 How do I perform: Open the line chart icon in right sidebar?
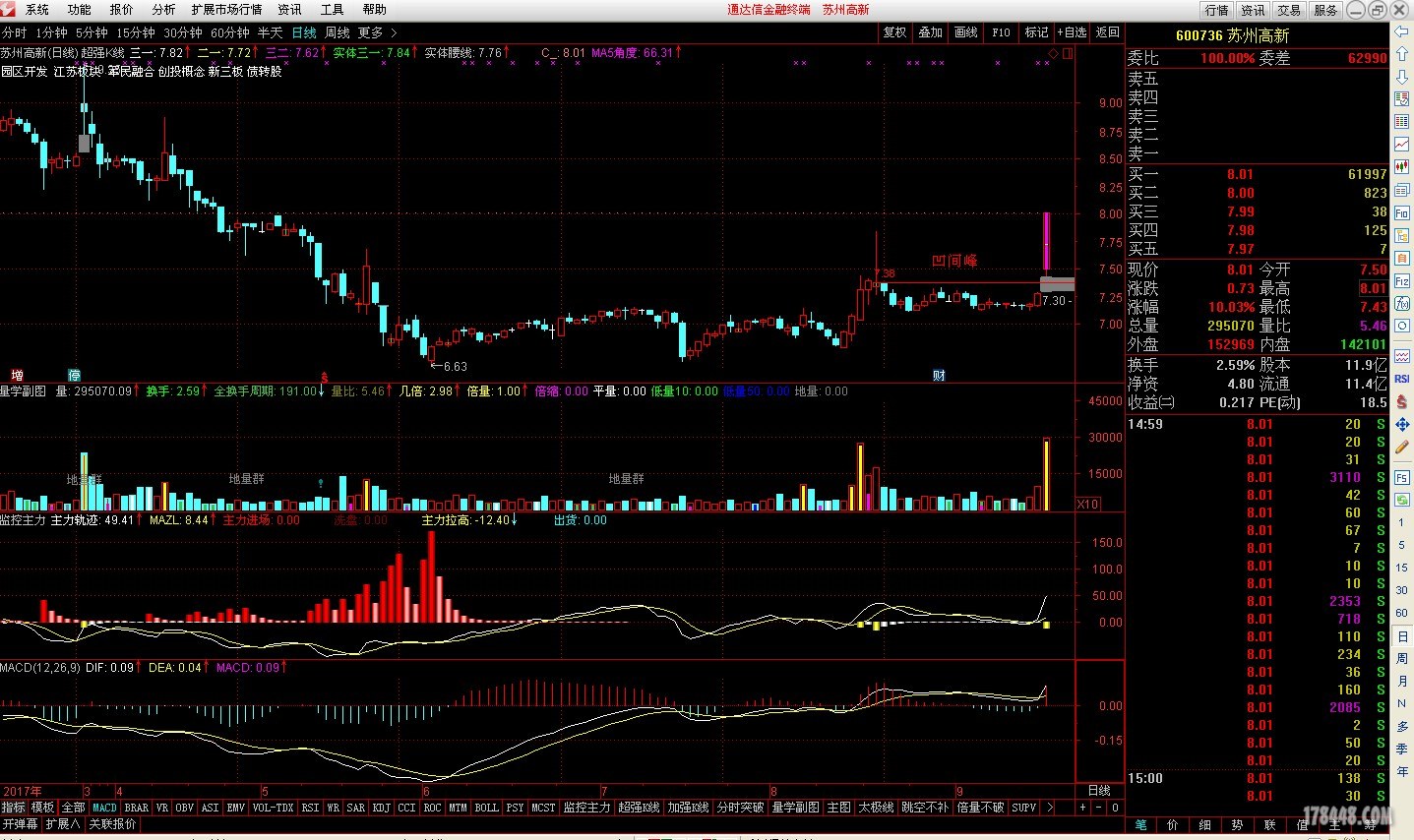[x=1402, y=145]
